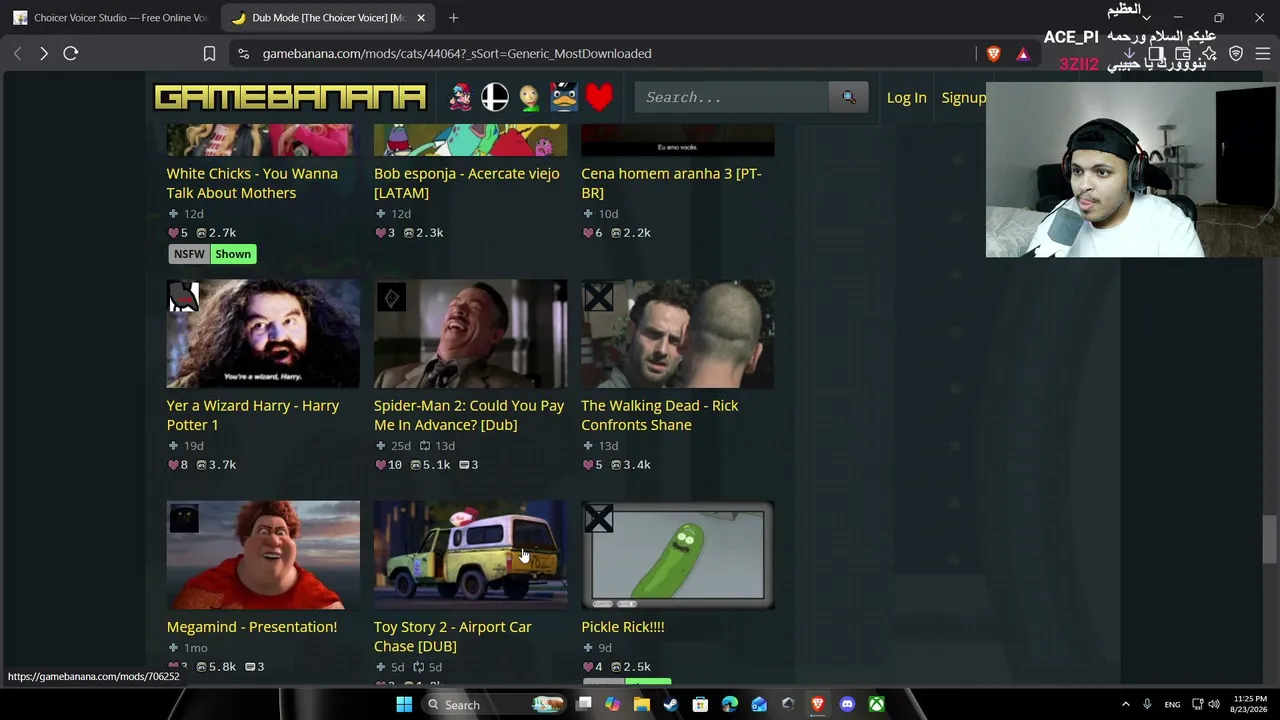Screen dimensions: 1280x720
Task: Click the Windows taskbar Search box
Action: 493,704
